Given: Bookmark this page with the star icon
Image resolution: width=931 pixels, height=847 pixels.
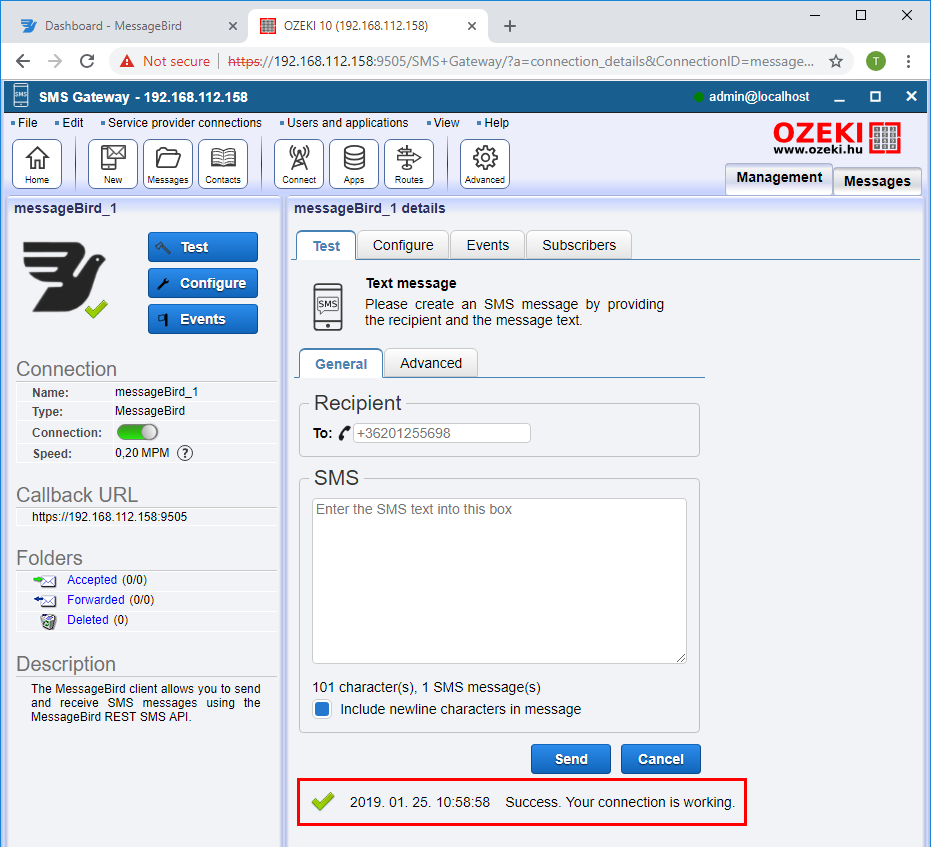Looking at the screenshot, I should [x=836, y=61].
